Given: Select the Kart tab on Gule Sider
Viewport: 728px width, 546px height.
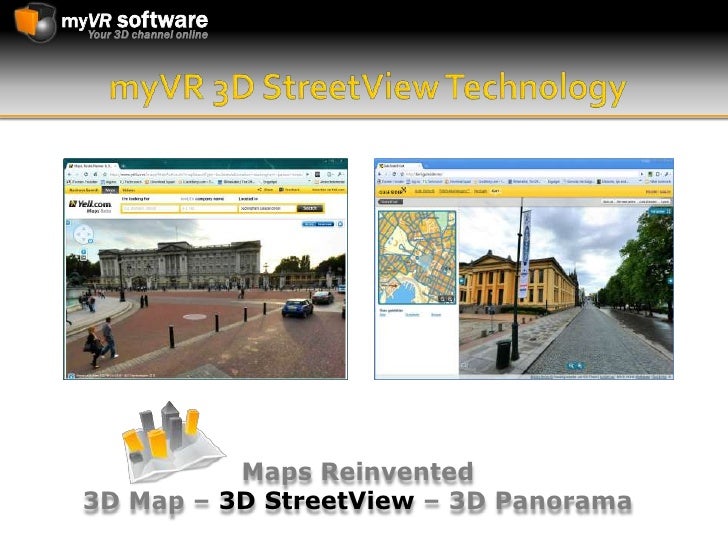Looking at the screenshot, I should pyautogui.click(x=495, y=191).
